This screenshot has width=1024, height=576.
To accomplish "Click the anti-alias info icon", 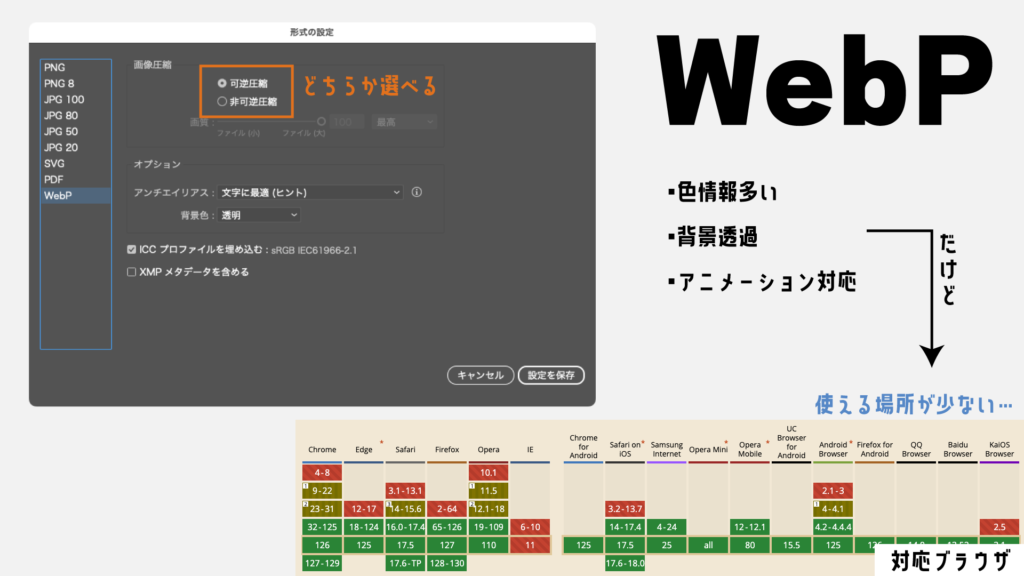I will click(417, 192).
